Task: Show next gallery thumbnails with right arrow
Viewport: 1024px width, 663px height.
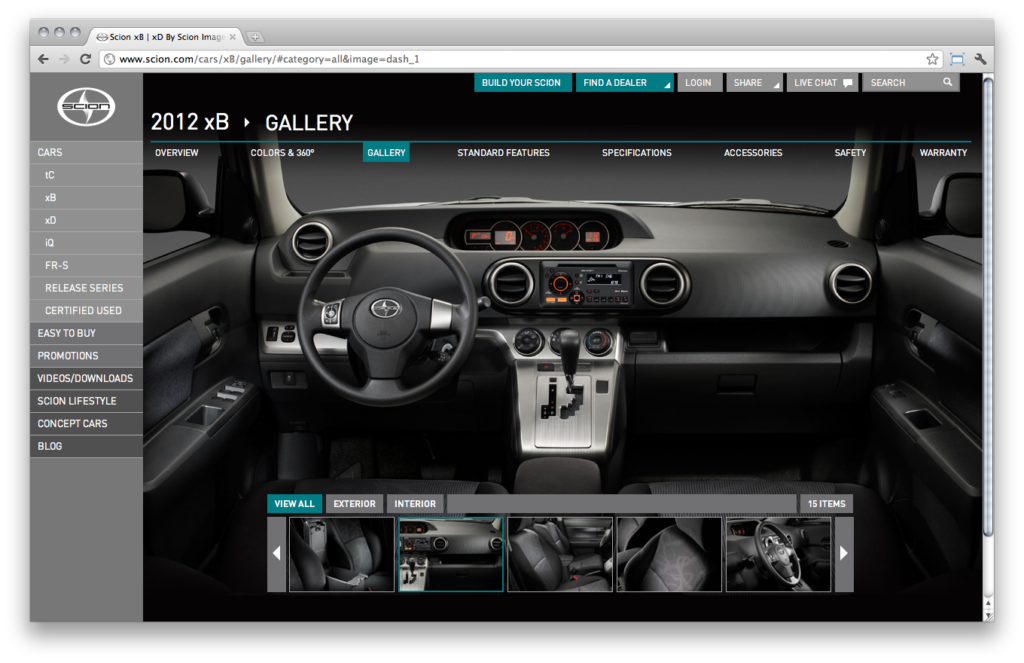Action: pos(844,554)
